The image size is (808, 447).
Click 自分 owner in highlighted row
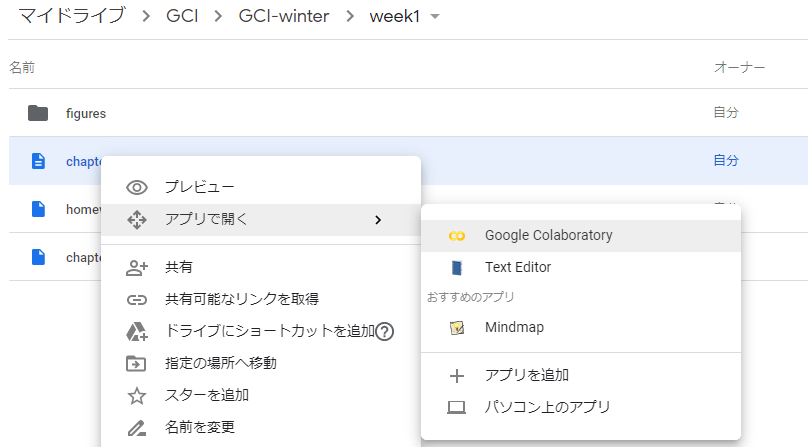pos(726,160)
